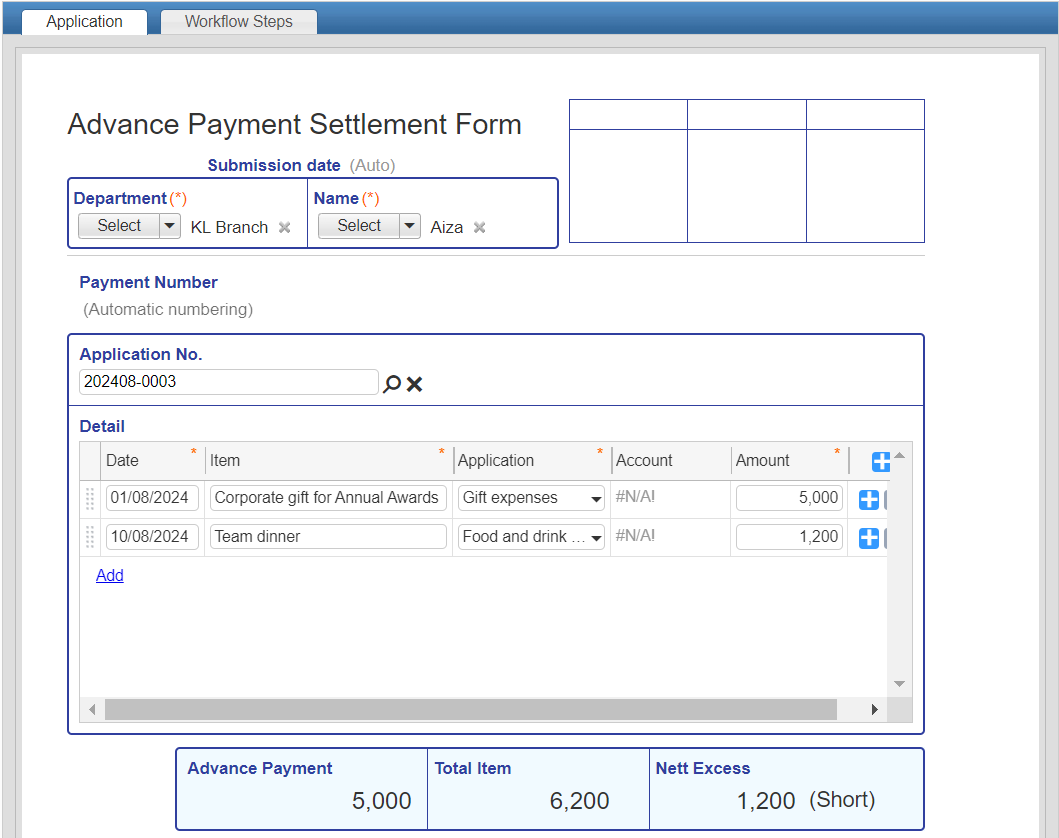Remove Aiza from the Name field
The width and height of the screenshot is (1059, 838).
tap(480, 228)
